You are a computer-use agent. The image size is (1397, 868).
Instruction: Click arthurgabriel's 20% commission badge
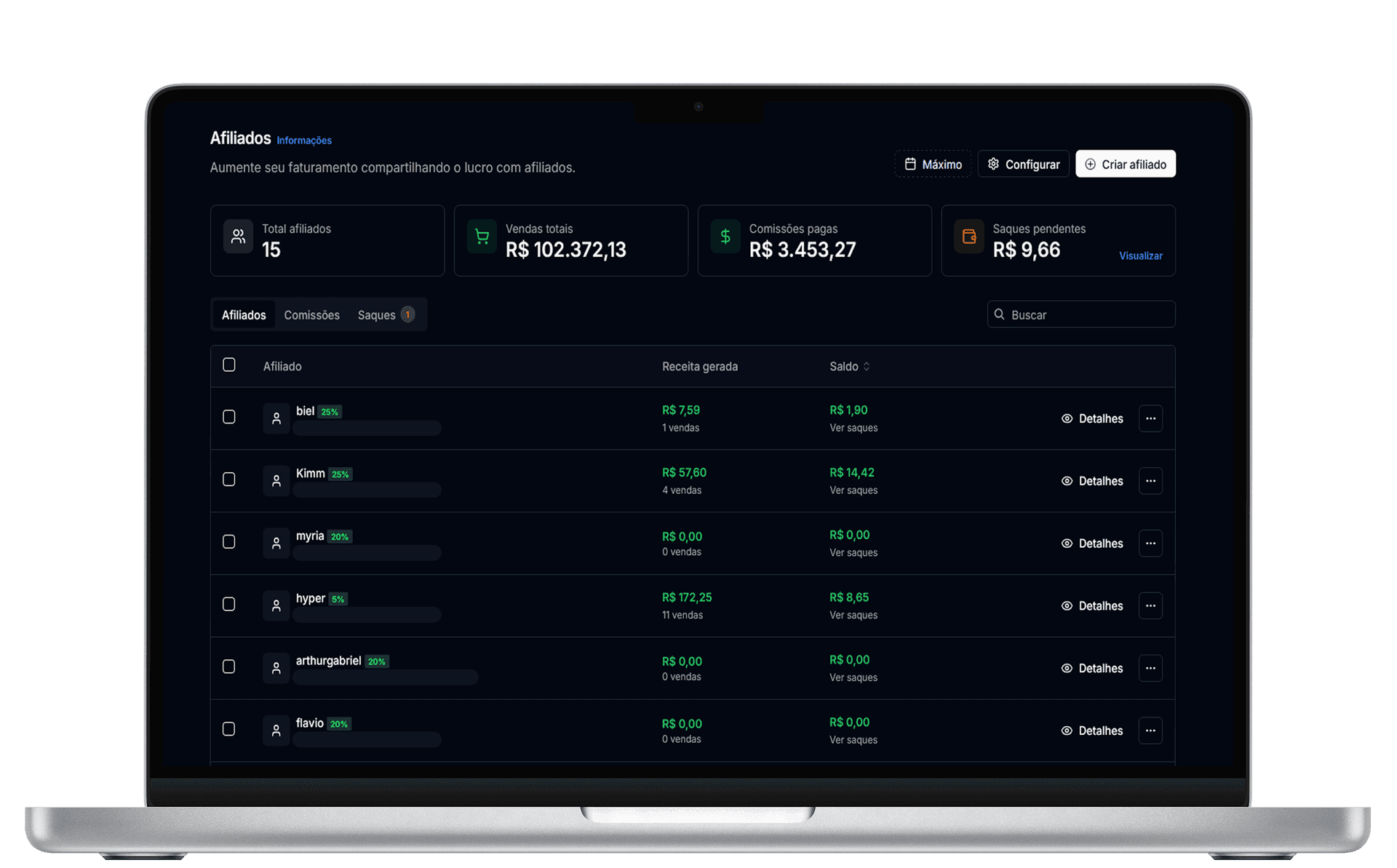coord(376,662)
